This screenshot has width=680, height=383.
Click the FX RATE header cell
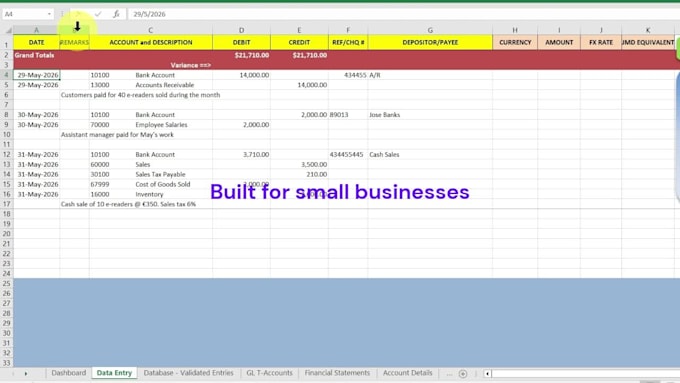601,43
